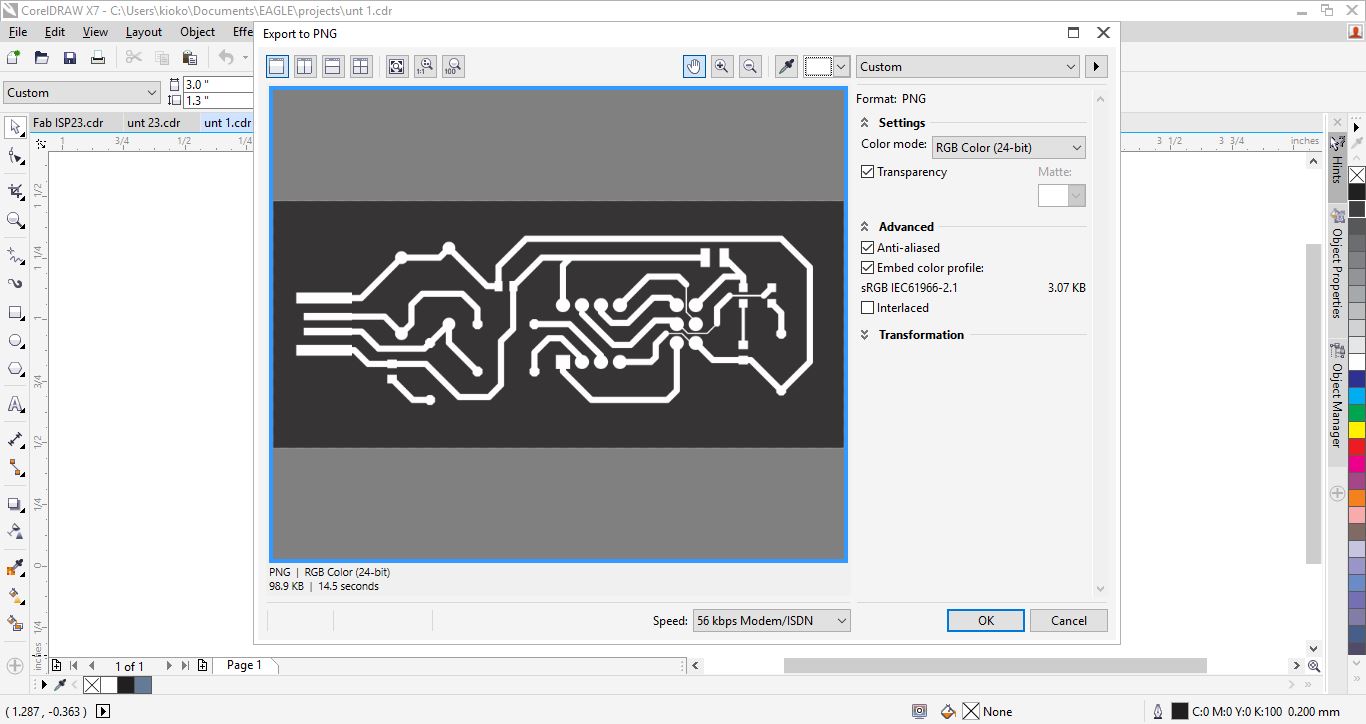Click the zoom to fit preview icon

(x=397, y=67)
